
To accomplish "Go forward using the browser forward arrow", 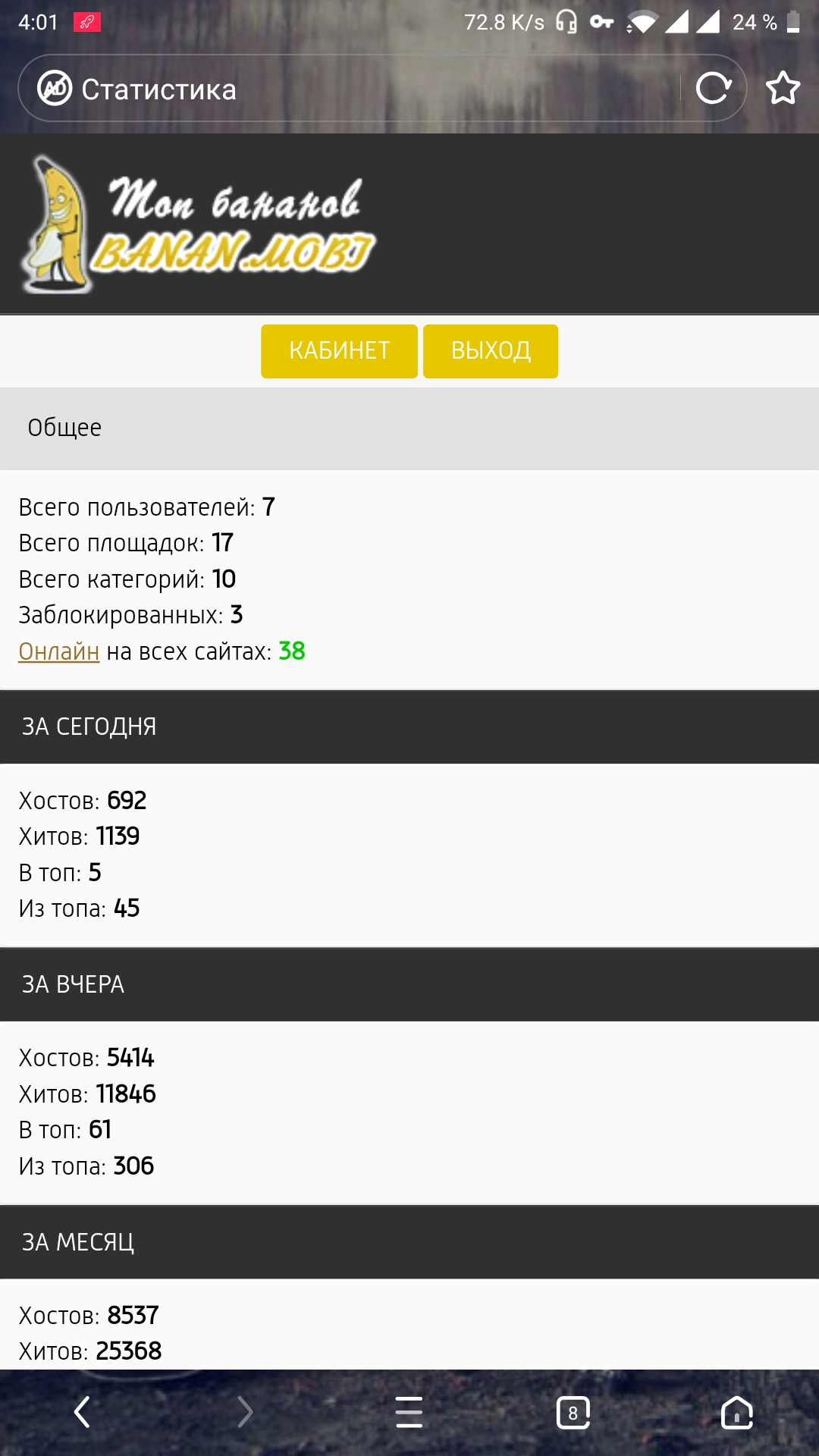I will (x=245, y=1412).
